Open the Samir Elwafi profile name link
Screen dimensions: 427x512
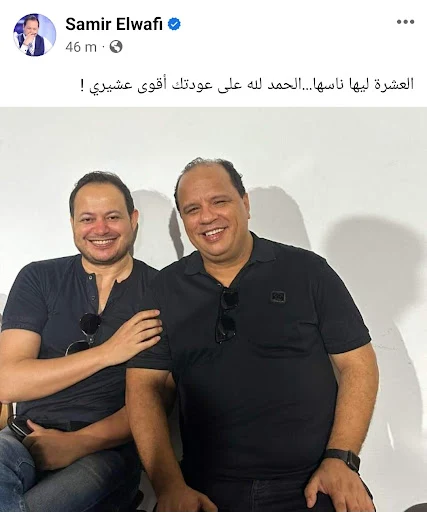point(114,24)
